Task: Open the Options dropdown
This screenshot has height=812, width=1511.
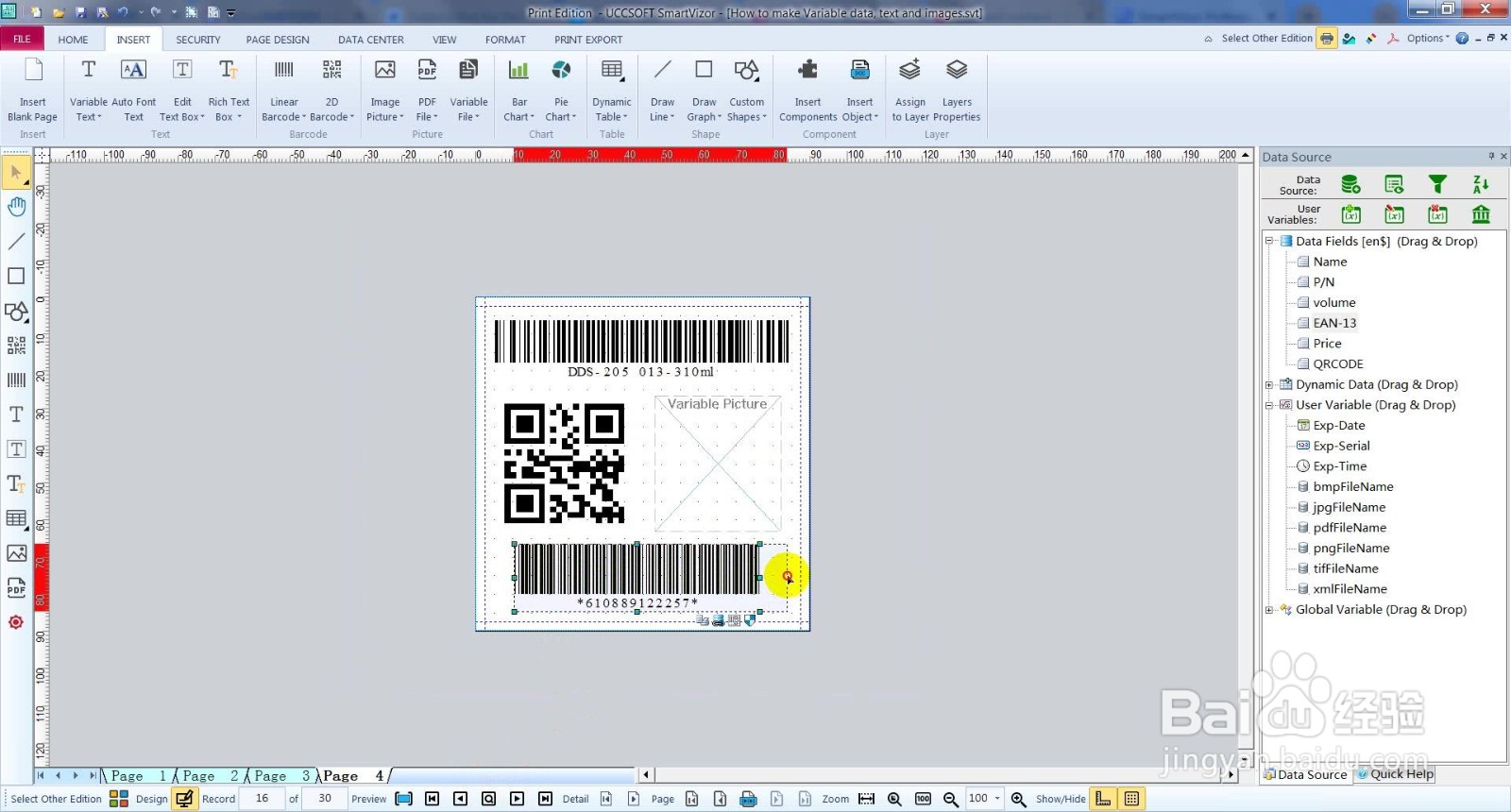Action: [x=1427, y=38]
